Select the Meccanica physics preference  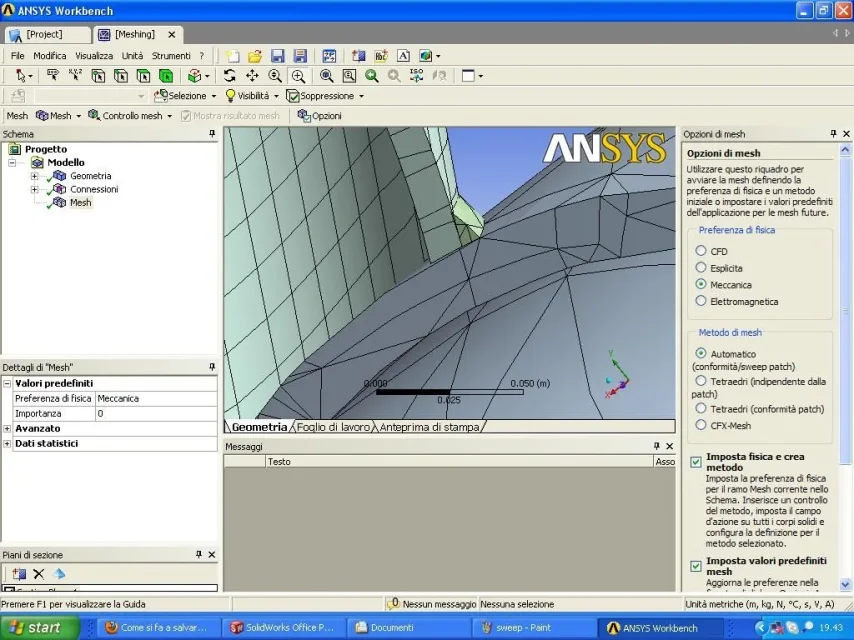coord(701,284)
